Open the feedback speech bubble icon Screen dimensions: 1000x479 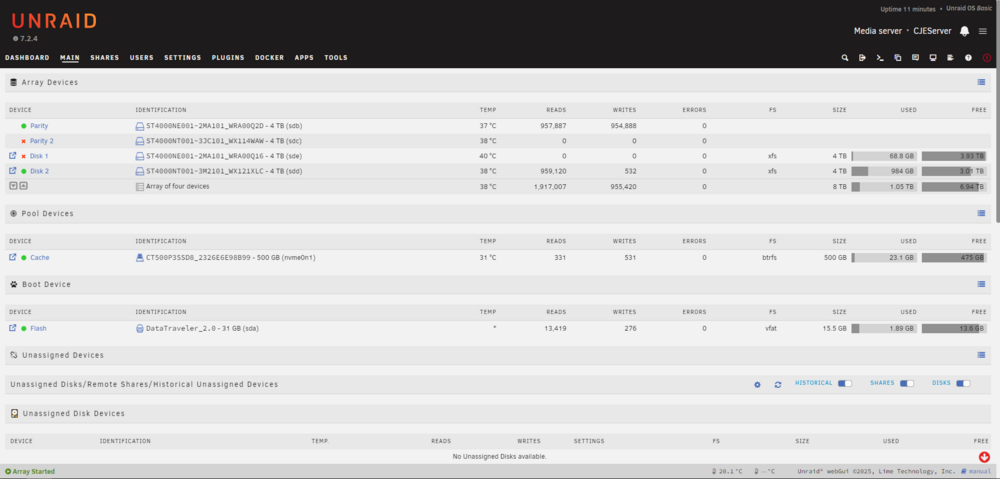pyautogui.click(x=915, y=57)
